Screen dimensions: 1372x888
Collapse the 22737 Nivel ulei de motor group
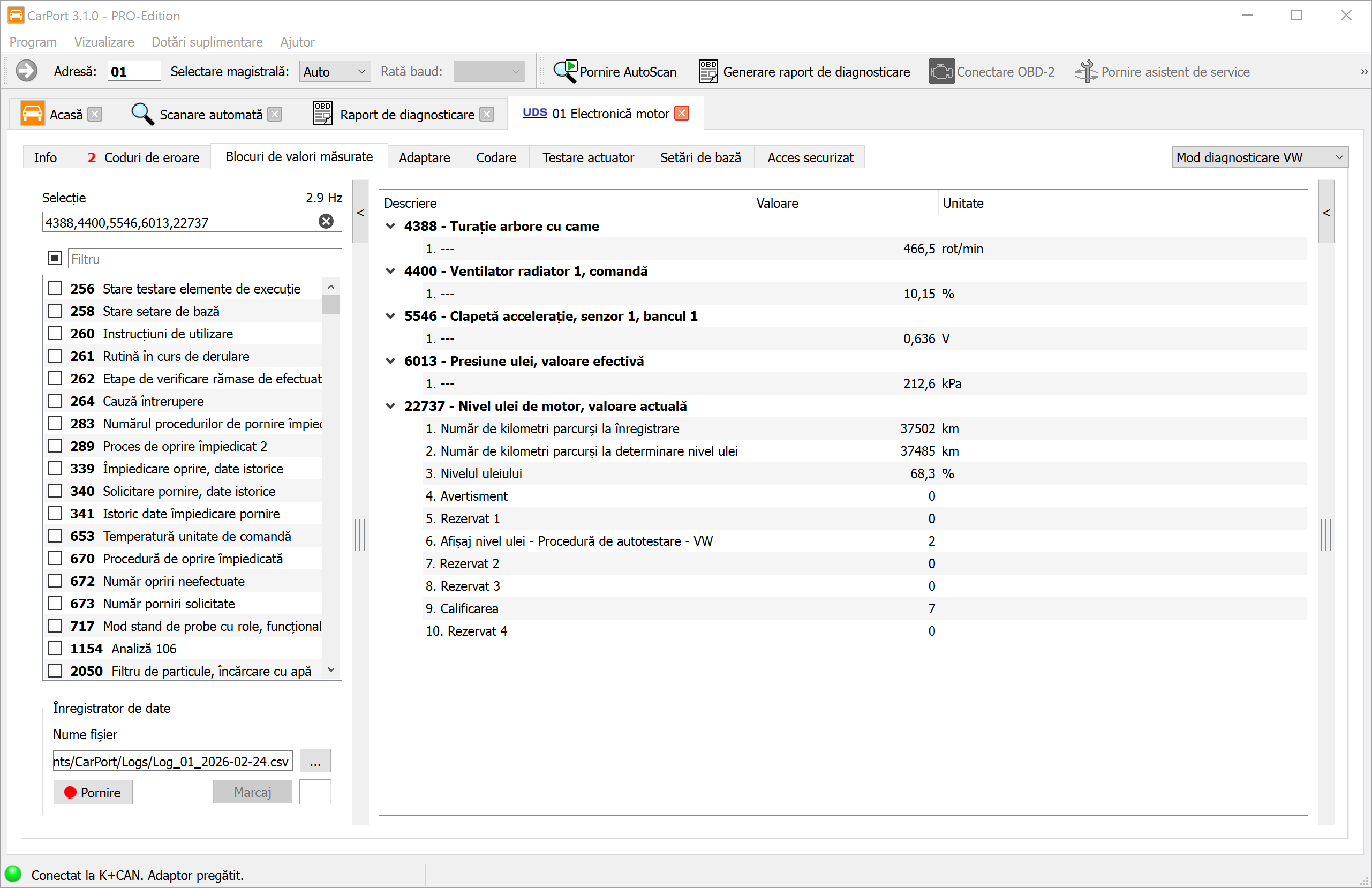390,406
